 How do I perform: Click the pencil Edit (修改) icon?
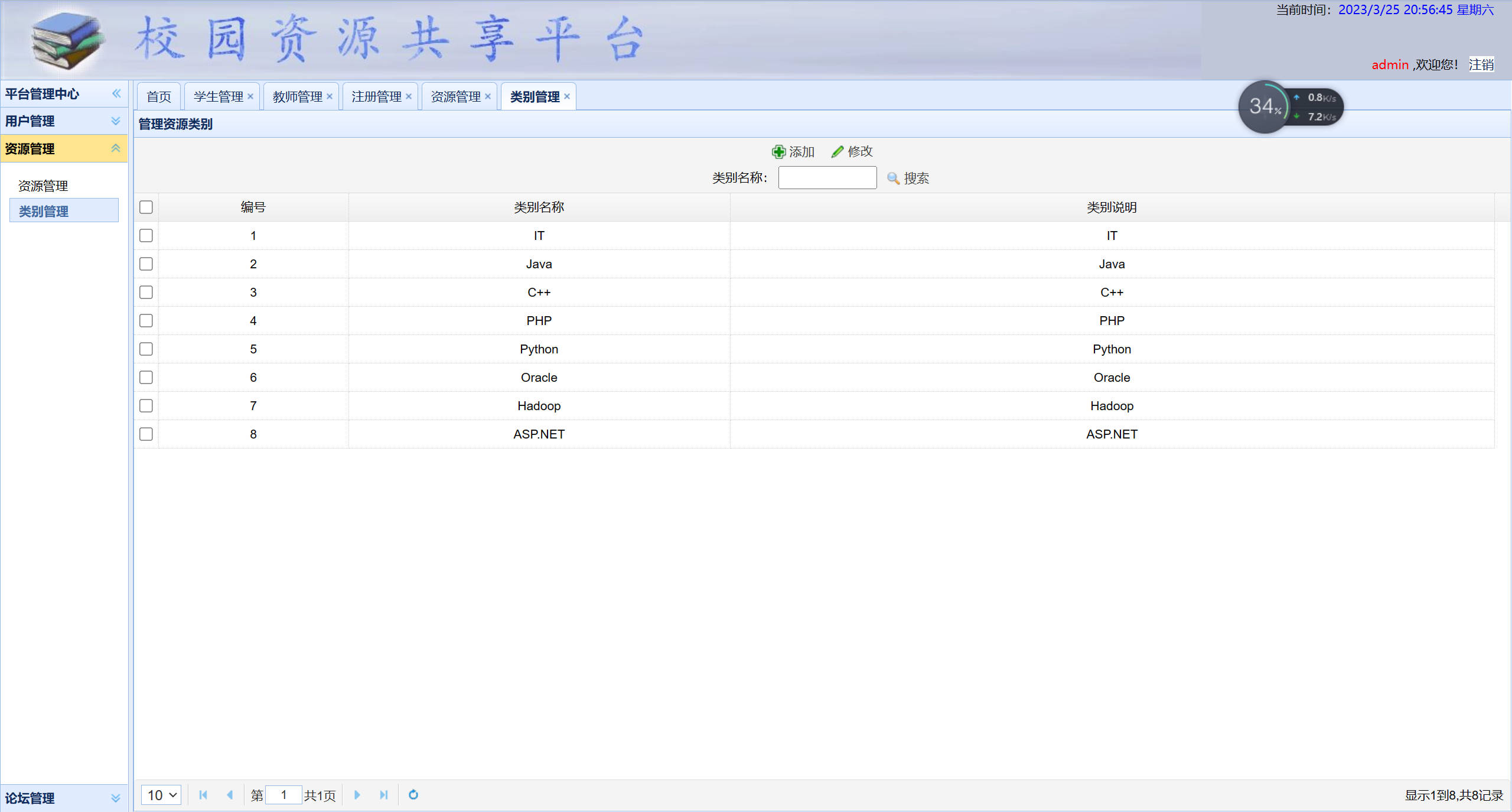pos(837,152)
